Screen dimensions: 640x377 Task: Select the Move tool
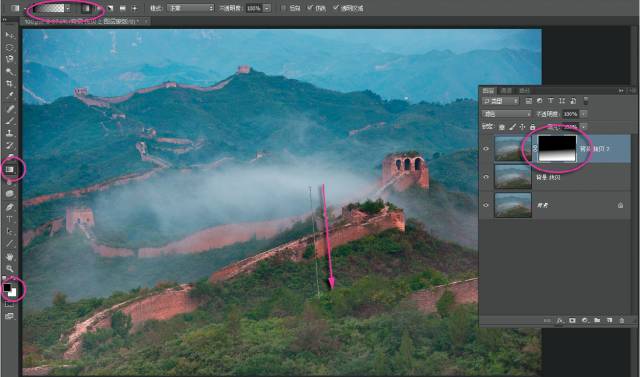9,35
